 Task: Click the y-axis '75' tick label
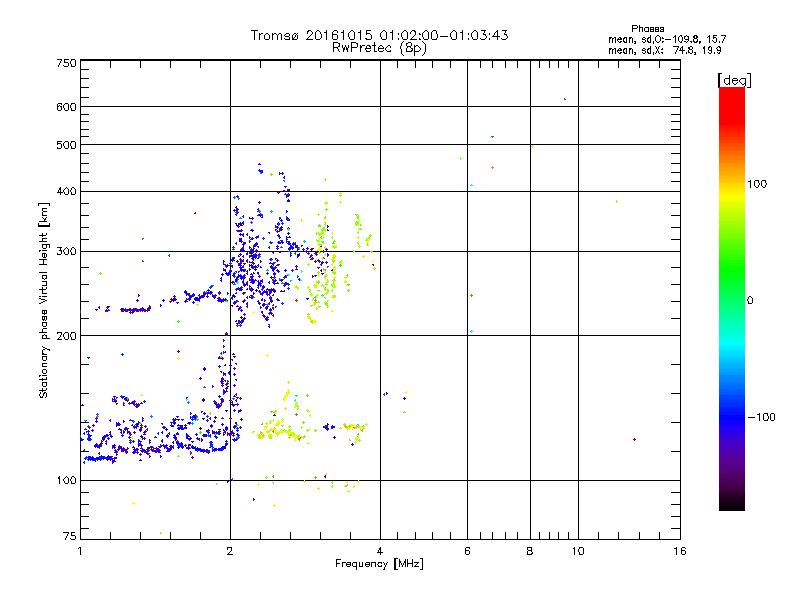click(70, 536)
